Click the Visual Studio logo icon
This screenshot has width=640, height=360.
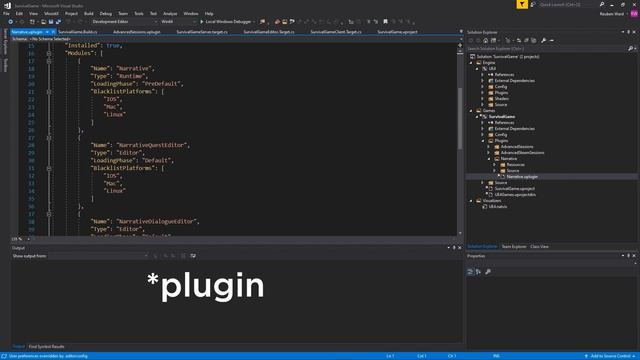(7, 5)
